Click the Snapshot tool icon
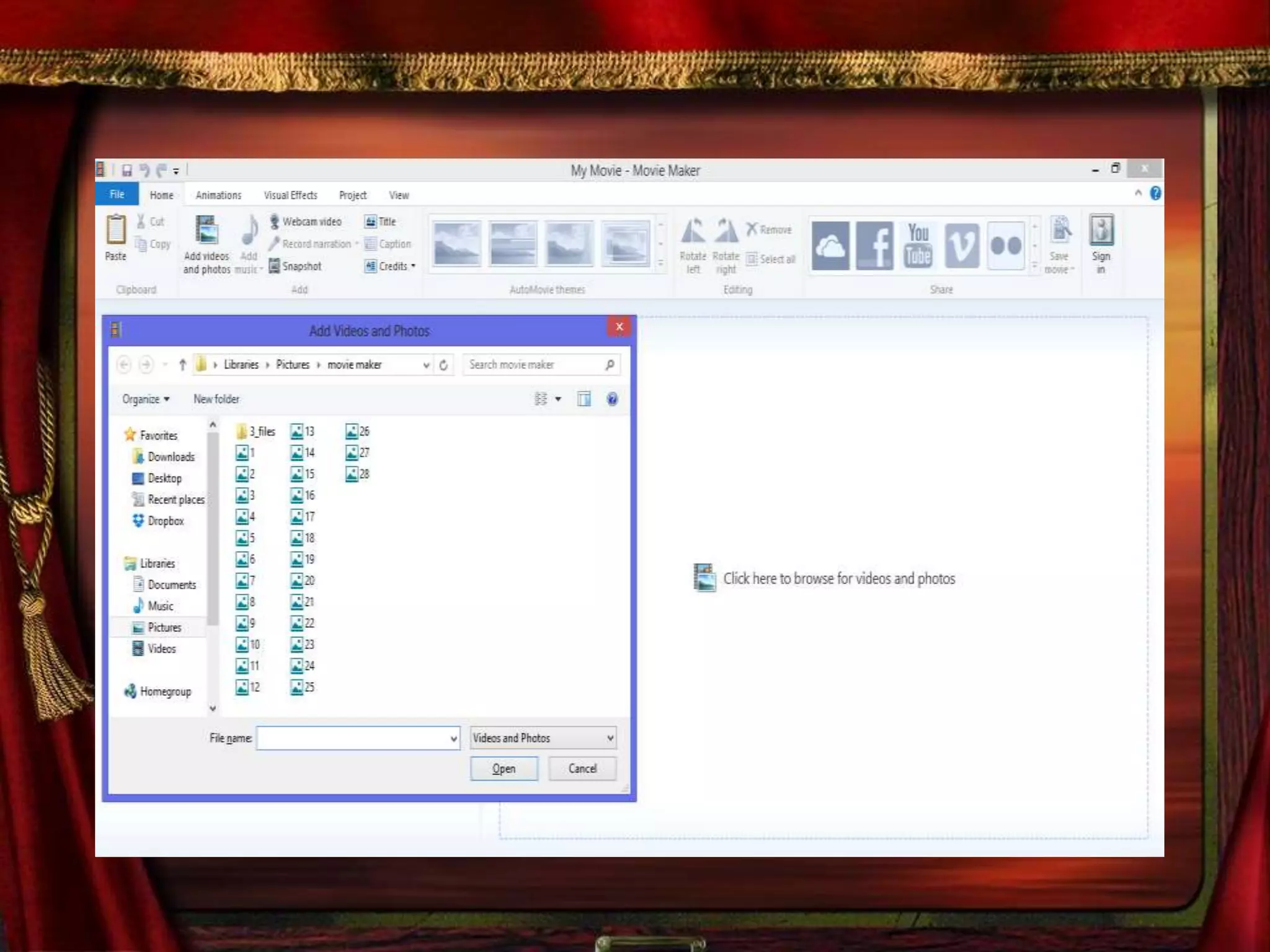The image size is (1270, 952). pos(274,267)
